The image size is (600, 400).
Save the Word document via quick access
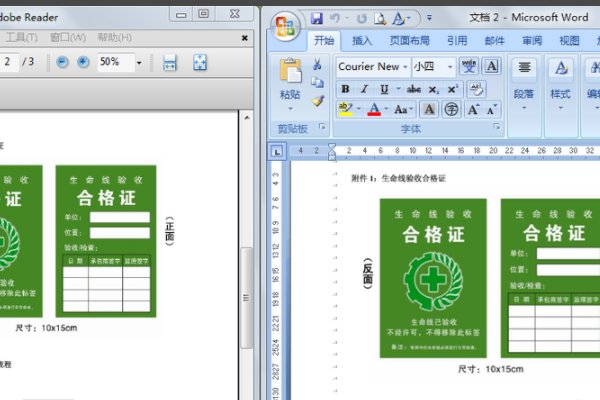316,18
